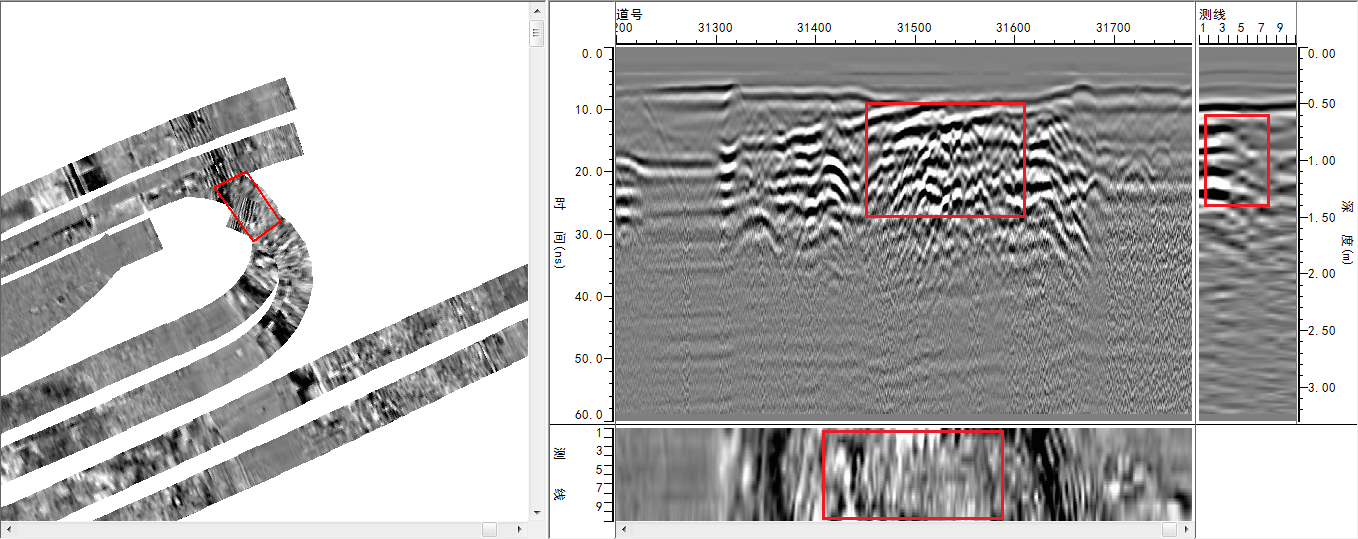This screenshot has width=1358, height=539.
Task: Click the 30.0 ns mark on the time axis
Action: pos(588,234)
